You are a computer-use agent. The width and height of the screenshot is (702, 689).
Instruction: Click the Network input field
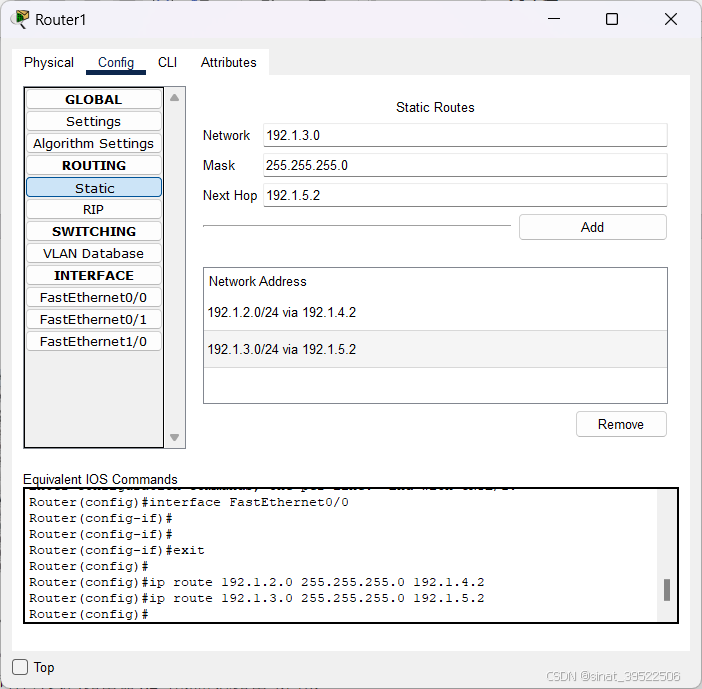pyautogui.click(x=464, y=135)
